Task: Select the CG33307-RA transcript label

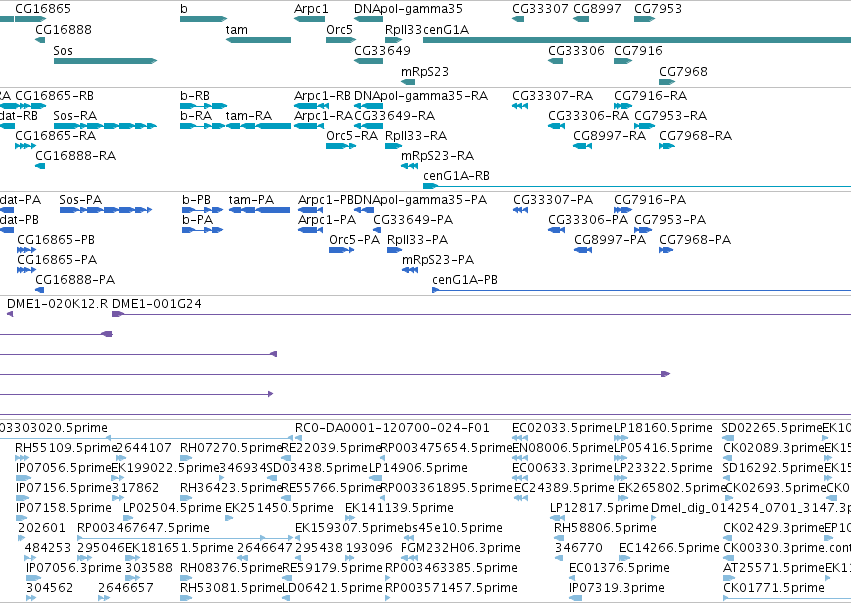Action: point(552,96)
